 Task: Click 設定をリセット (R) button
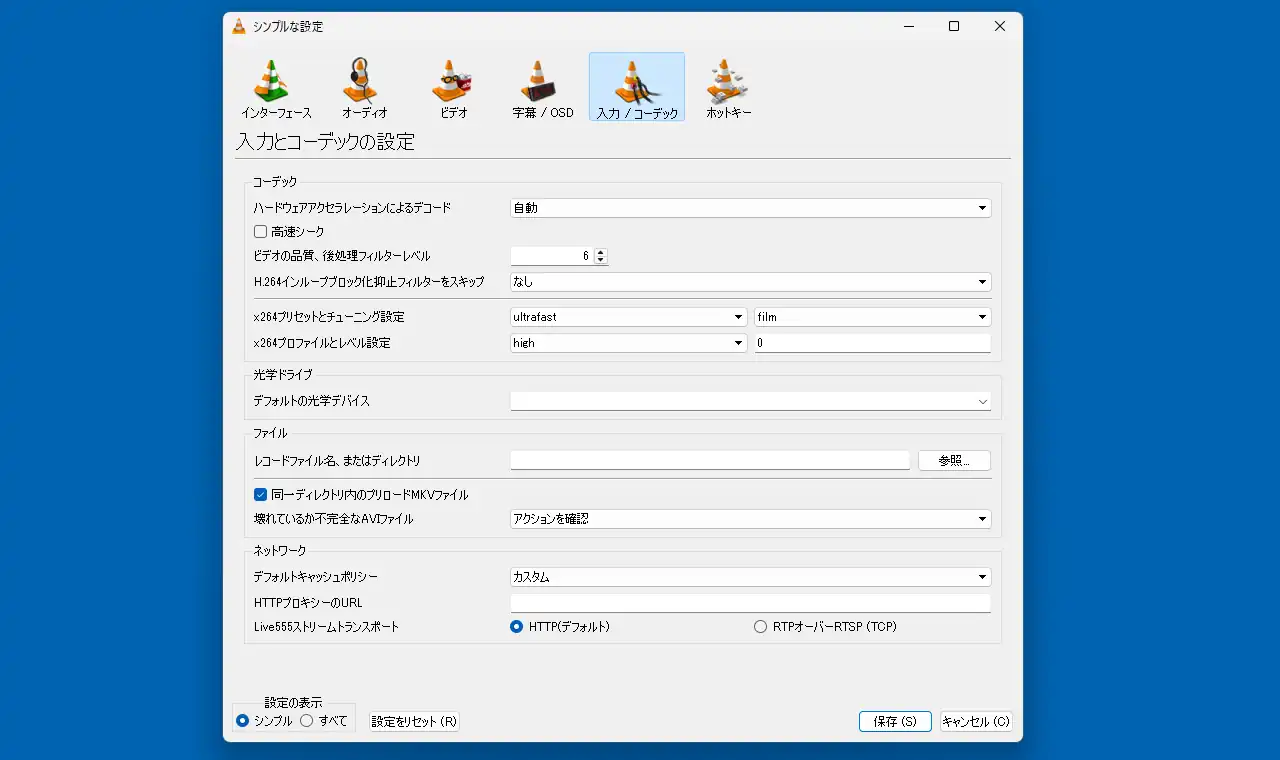[x=414, y=721]
